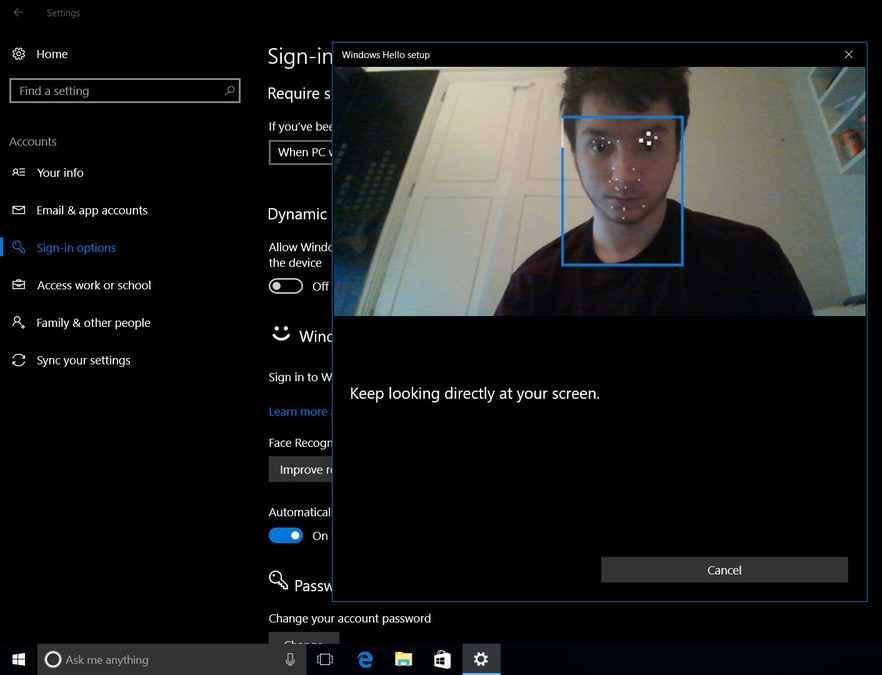The image size is (882, 675).
Task: Expand the Require sign-in 'When PC' dropdown
Action: click(x=300, y=152)
